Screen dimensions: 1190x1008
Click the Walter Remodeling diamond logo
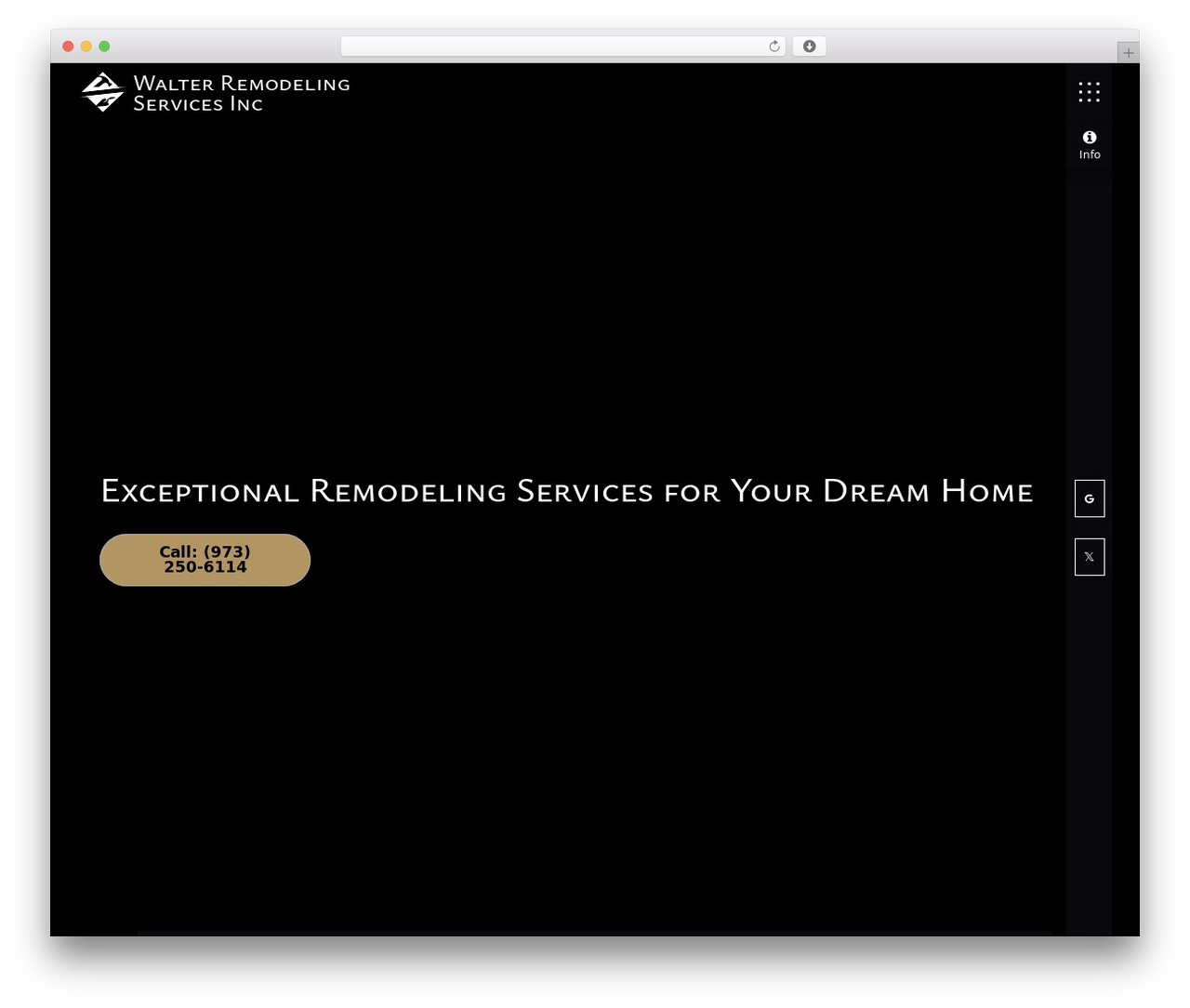pyautogui.click(x=103, y=92)
